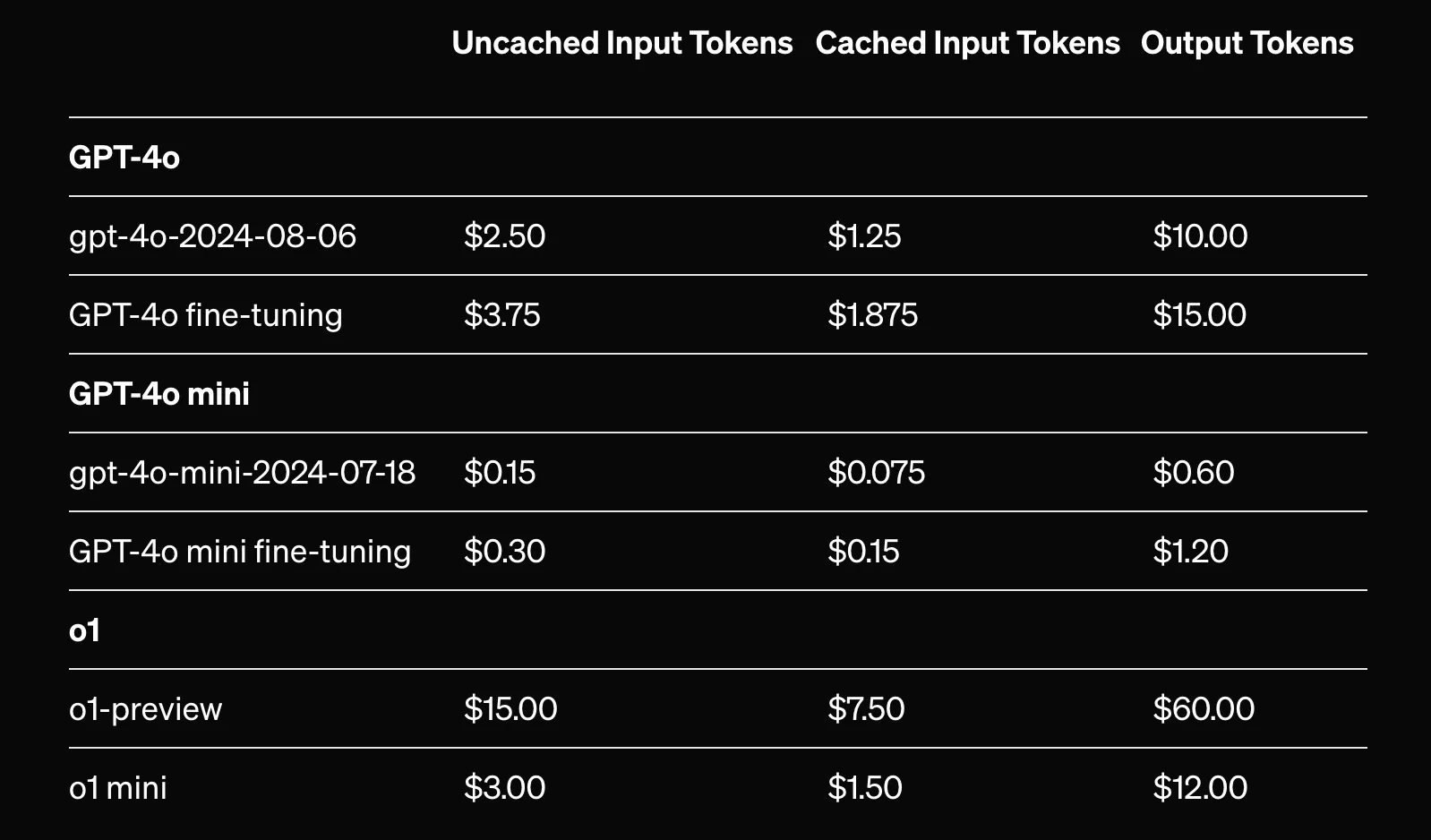Click the $60.00 output price for o1-preview
Viewport: 1431px width, 840px height.
click(1204, 709)
